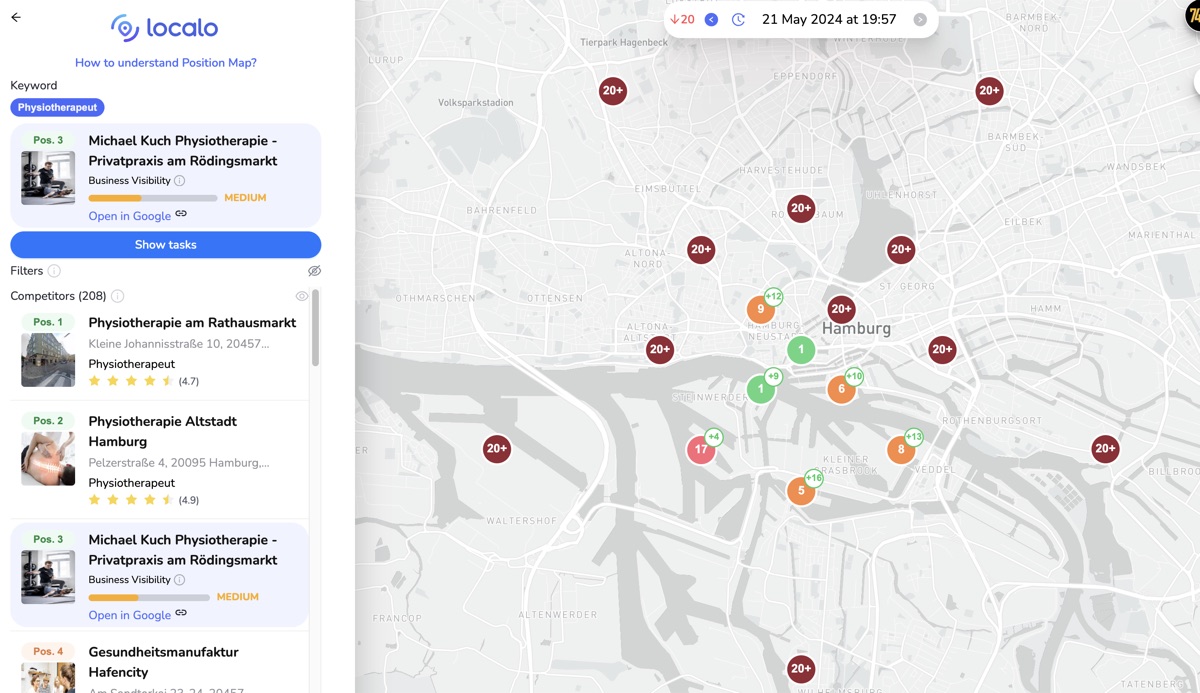This screenshot has height=693, width=1200.
Task: Click the Physiotherapie Altstadt Hamburg thumbnail photo
Action: (48, 459)
